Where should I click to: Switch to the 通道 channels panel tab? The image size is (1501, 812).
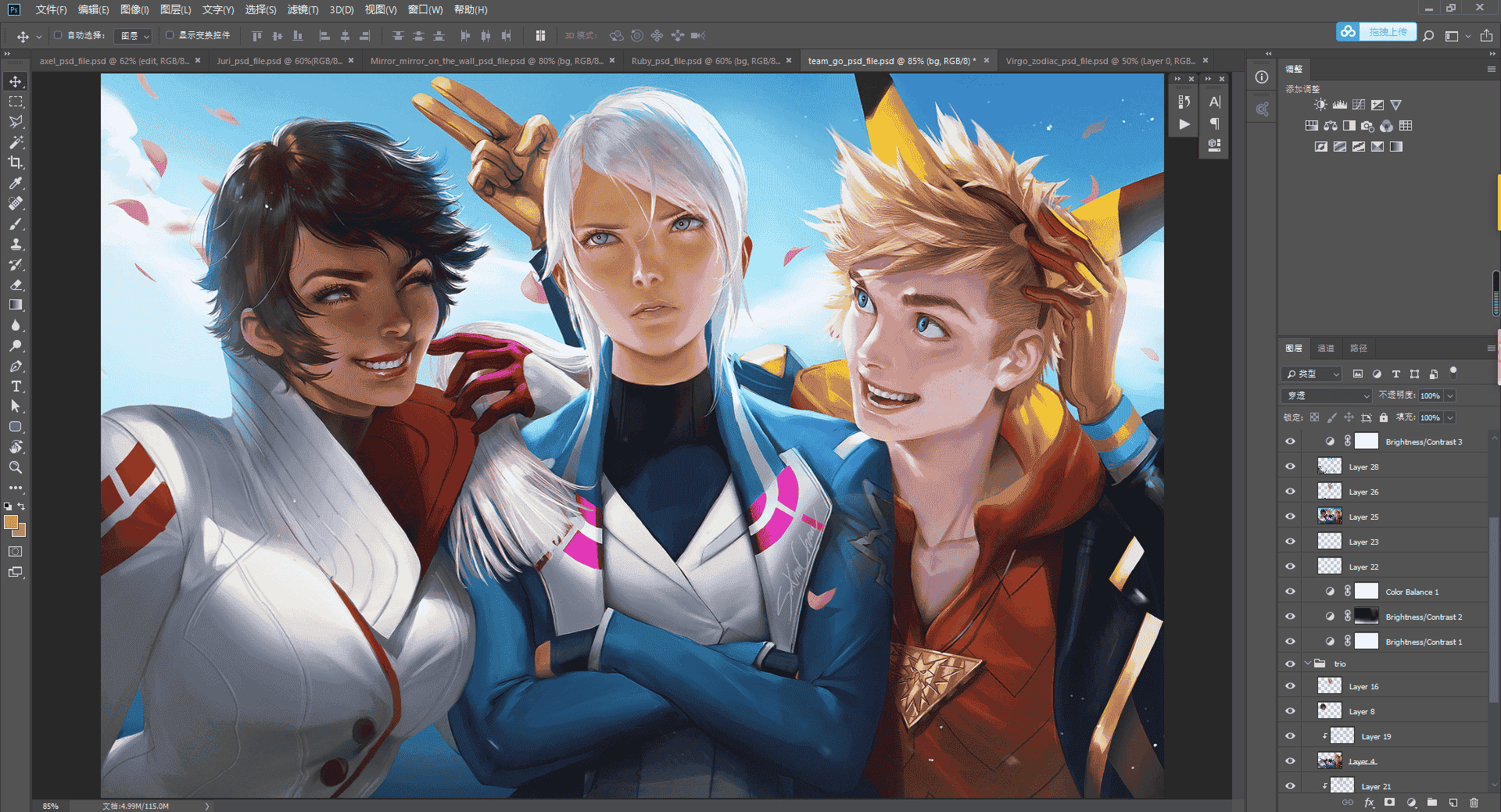pyautogui.click(x=1326, y=349)
